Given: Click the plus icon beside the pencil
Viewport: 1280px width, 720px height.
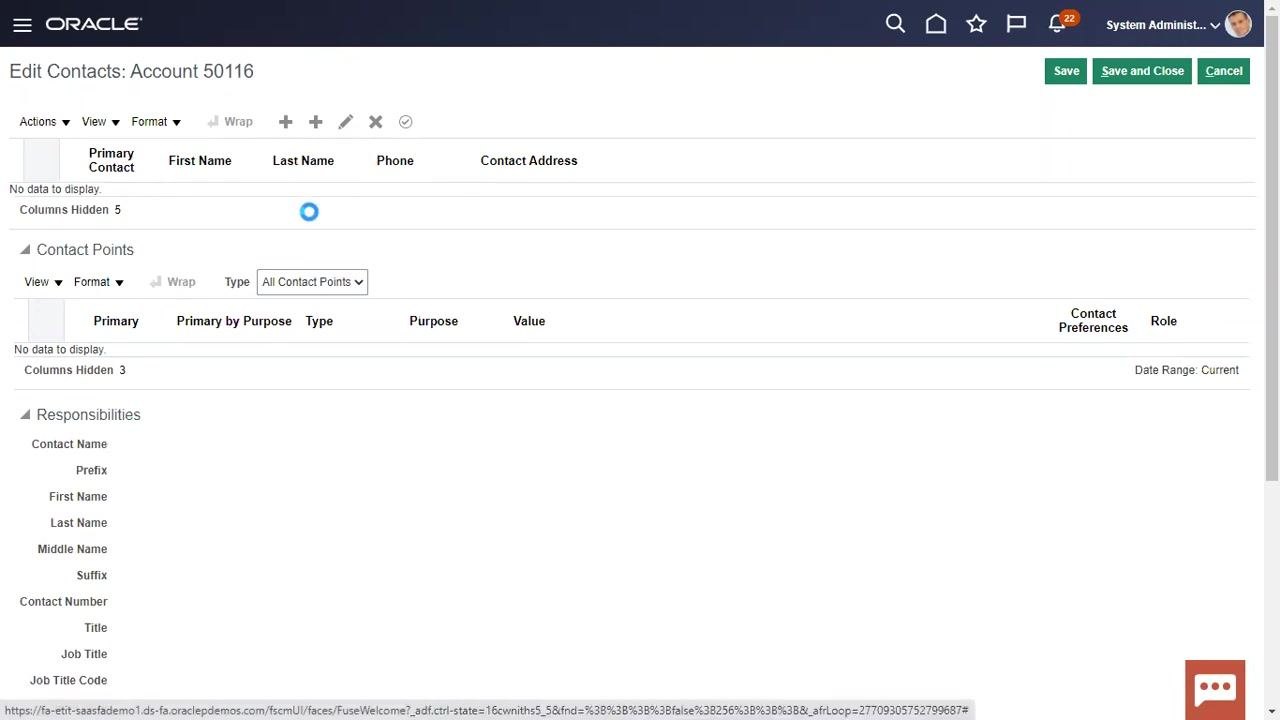Looking at the screenshot, I should click(x=315, y=122).
